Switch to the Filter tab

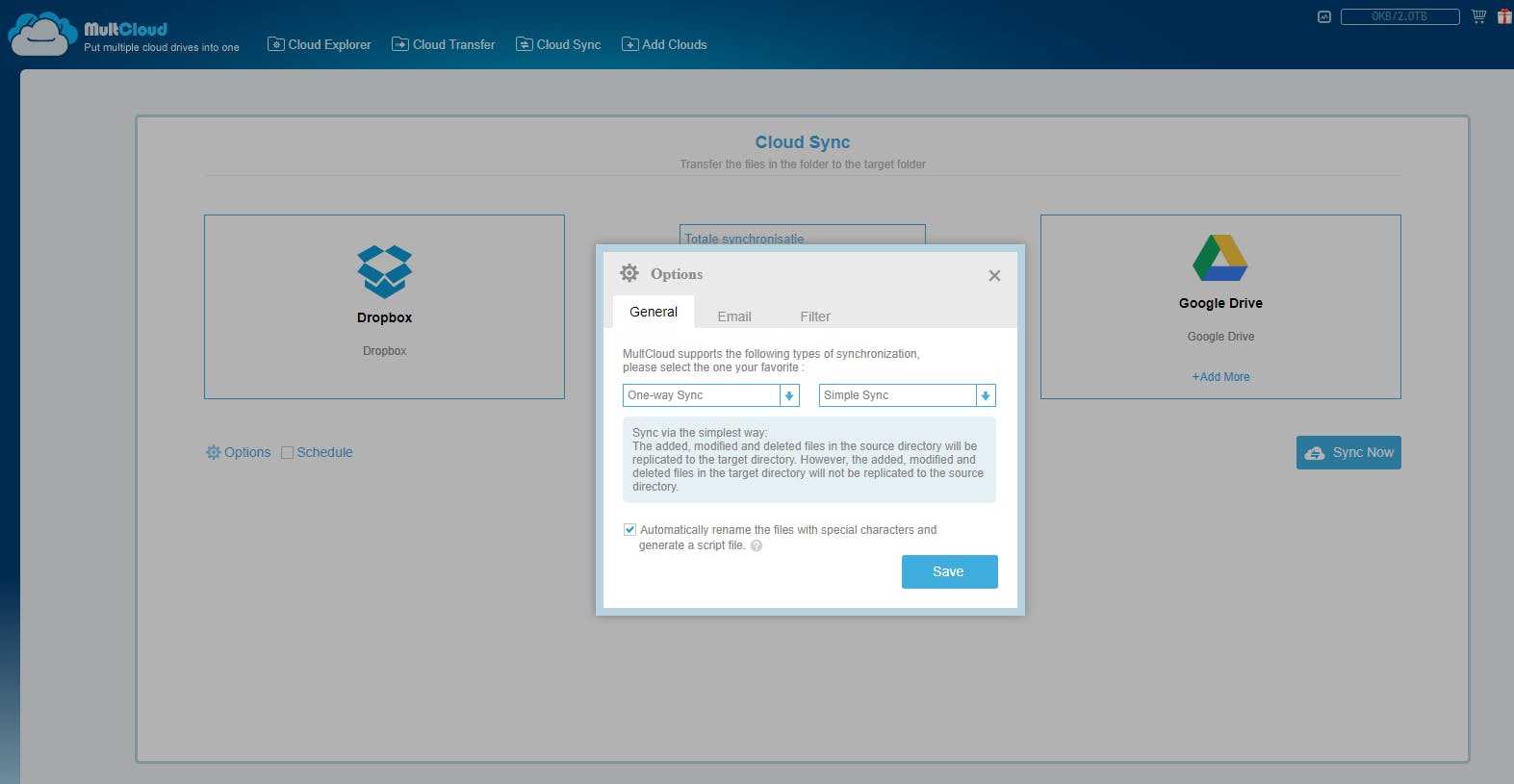pos(815,316)
